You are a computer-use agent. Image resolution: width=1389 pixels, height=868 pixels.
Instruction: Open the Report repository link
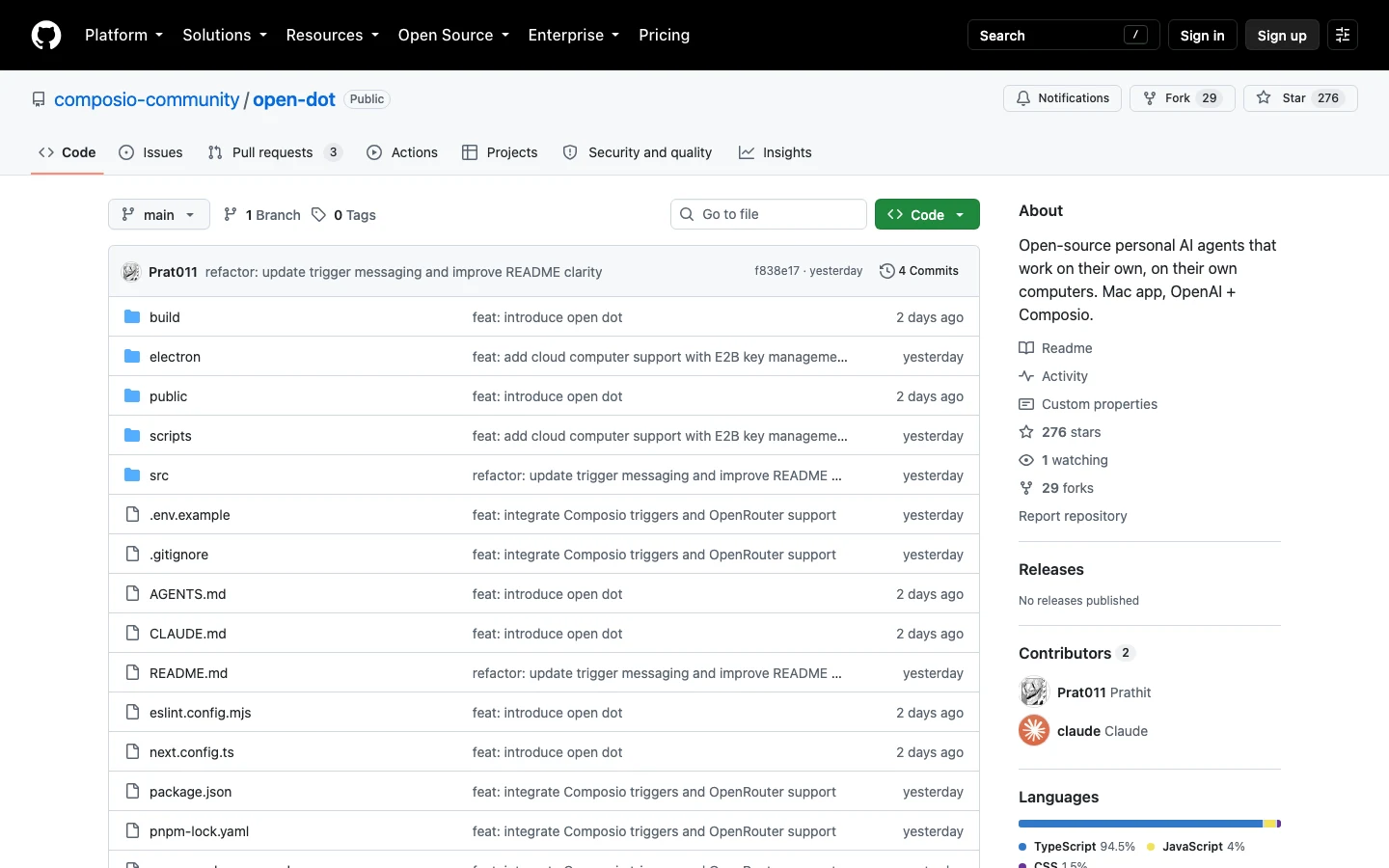[1073, 516]
